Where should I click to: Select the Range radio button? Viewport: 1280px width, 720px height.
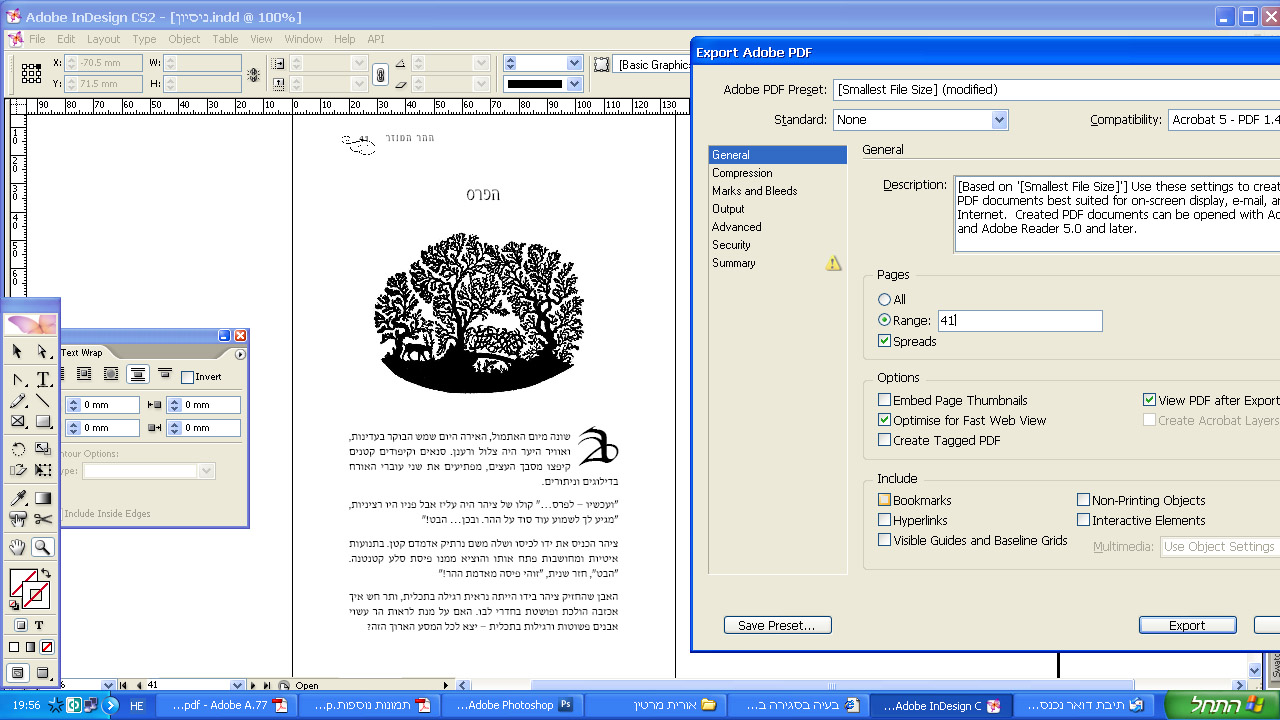[x=884, y=320]
